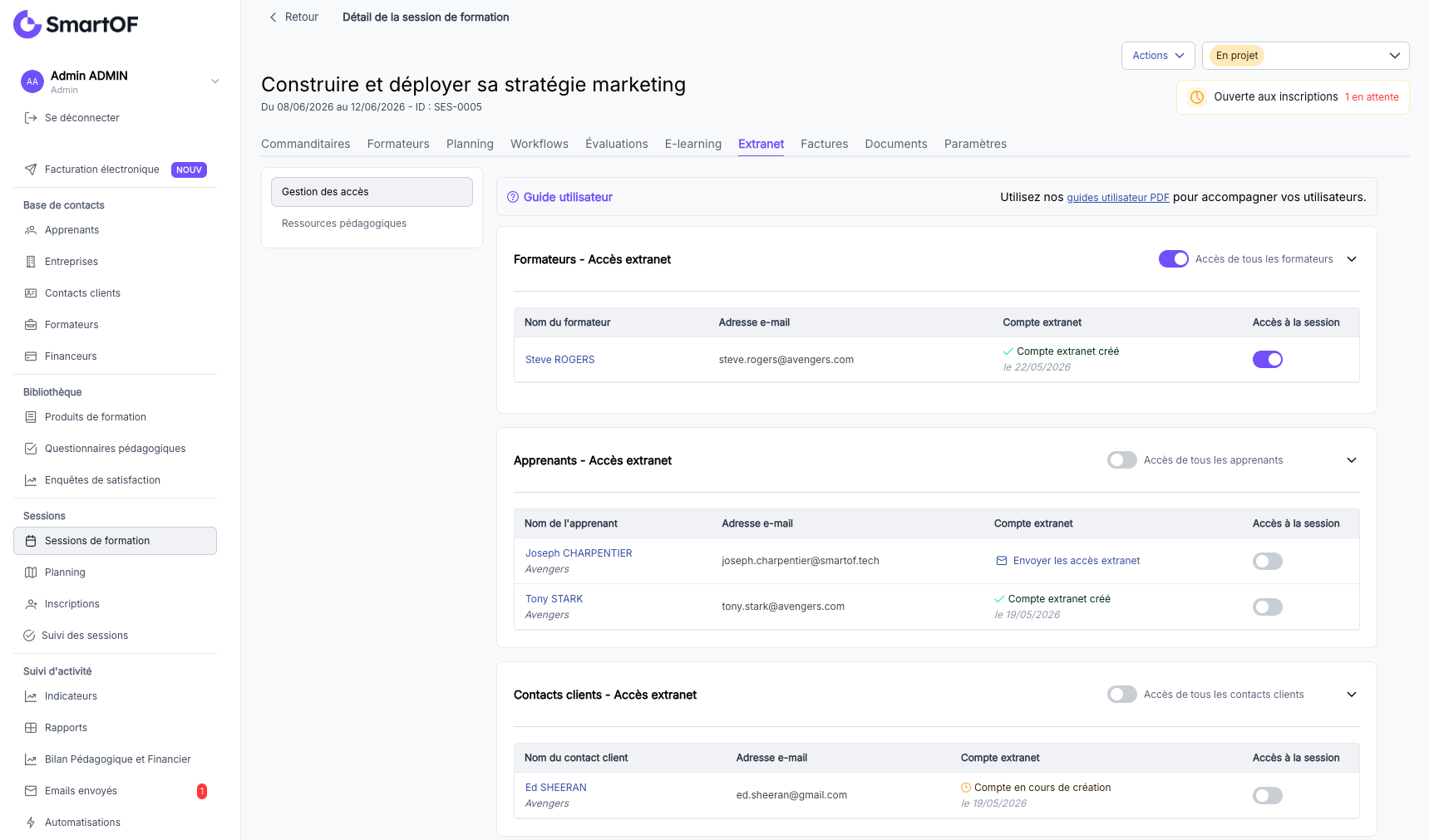The image size is (1429, 840).
Task: Select Gestion des accès menu item
Action: click(372, 192)
